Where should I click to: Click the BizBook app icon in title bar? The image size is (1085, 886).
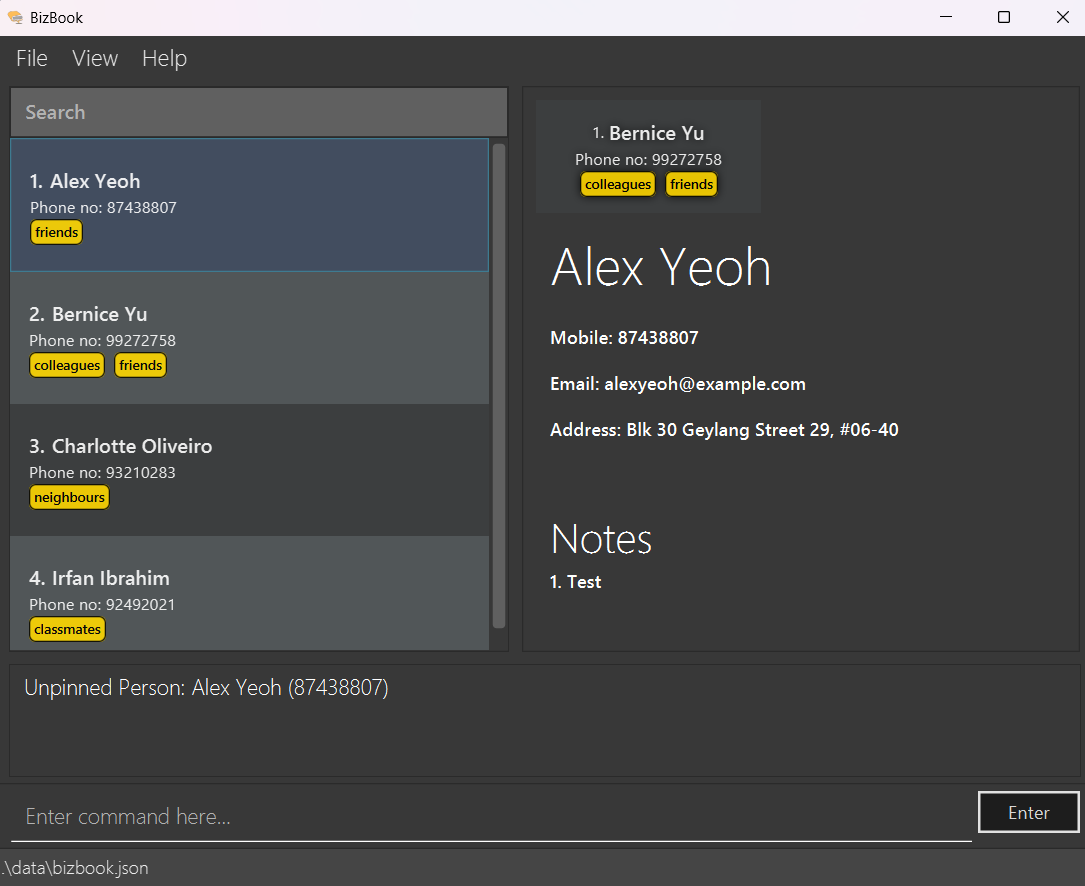click(x=15, y=17)
